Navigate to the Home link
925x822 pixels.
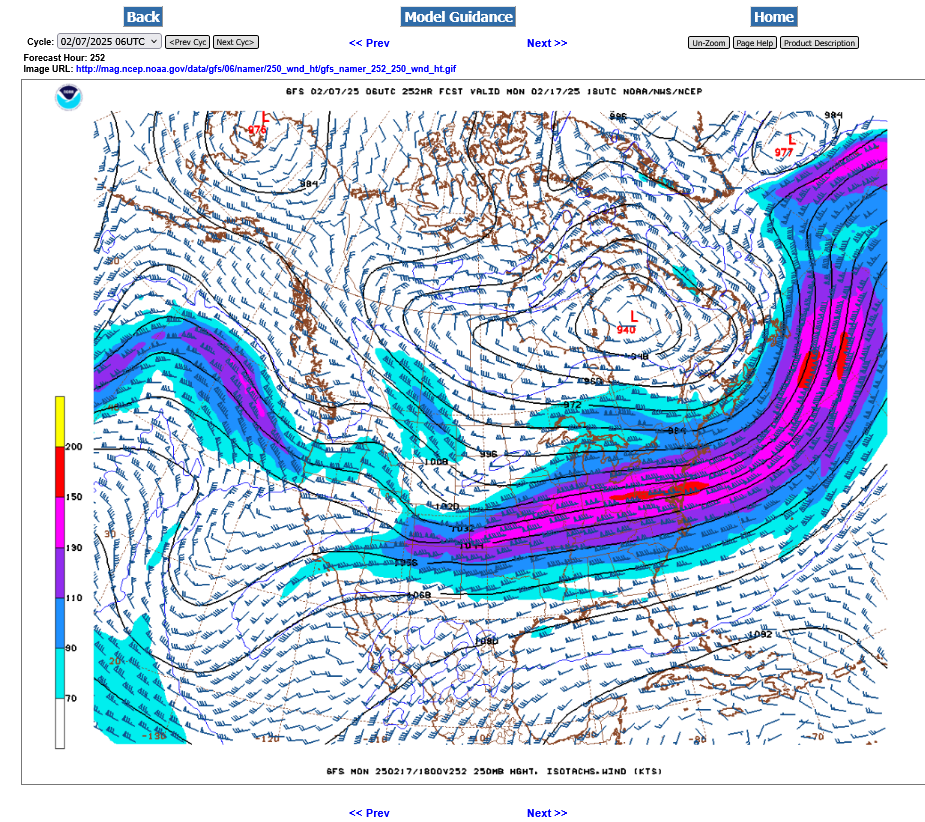pyautogui.click(x=773, y=17)
